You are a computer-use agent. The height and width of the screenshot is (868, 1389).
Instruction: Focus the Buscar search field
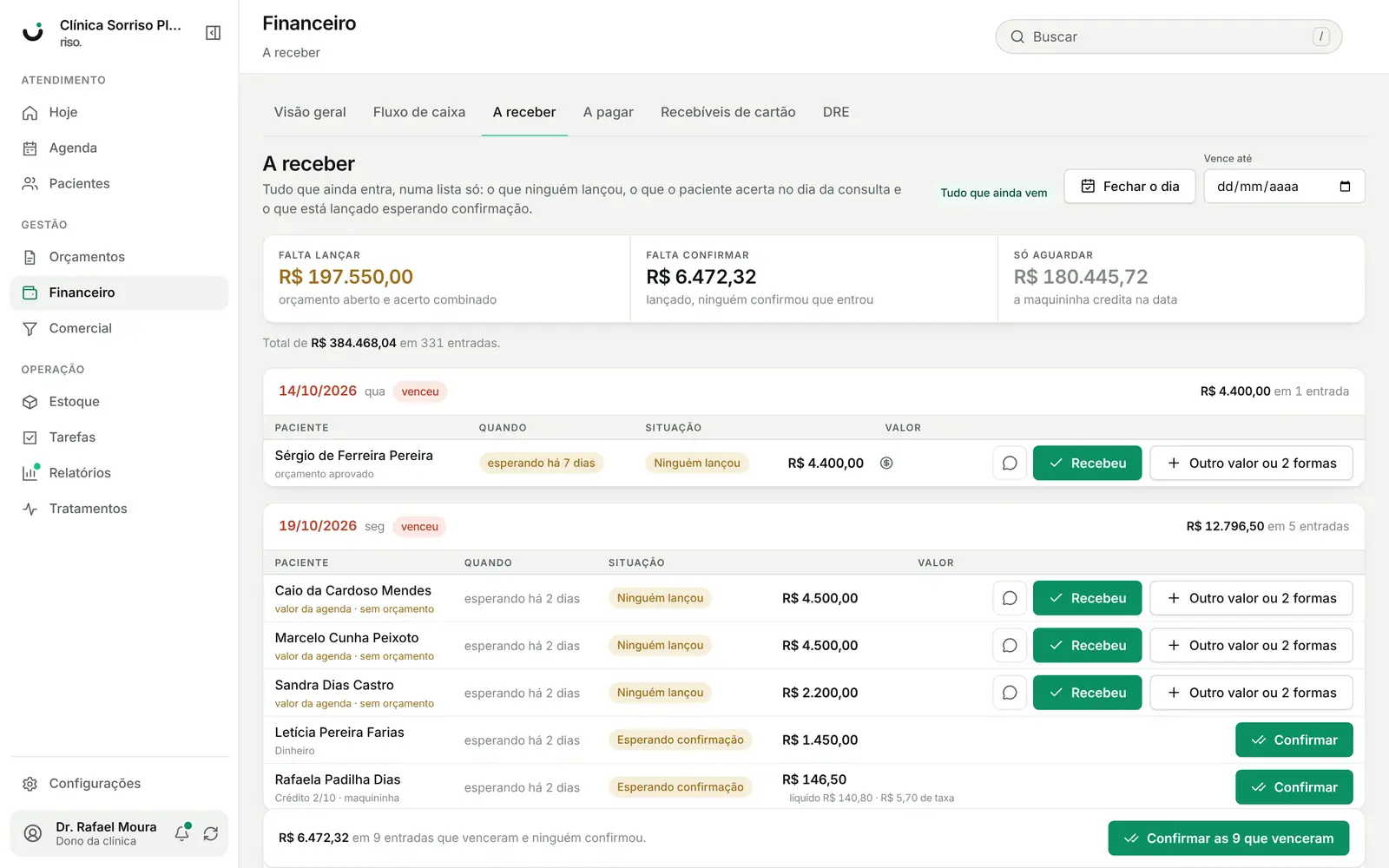(x=1168, y=36)
